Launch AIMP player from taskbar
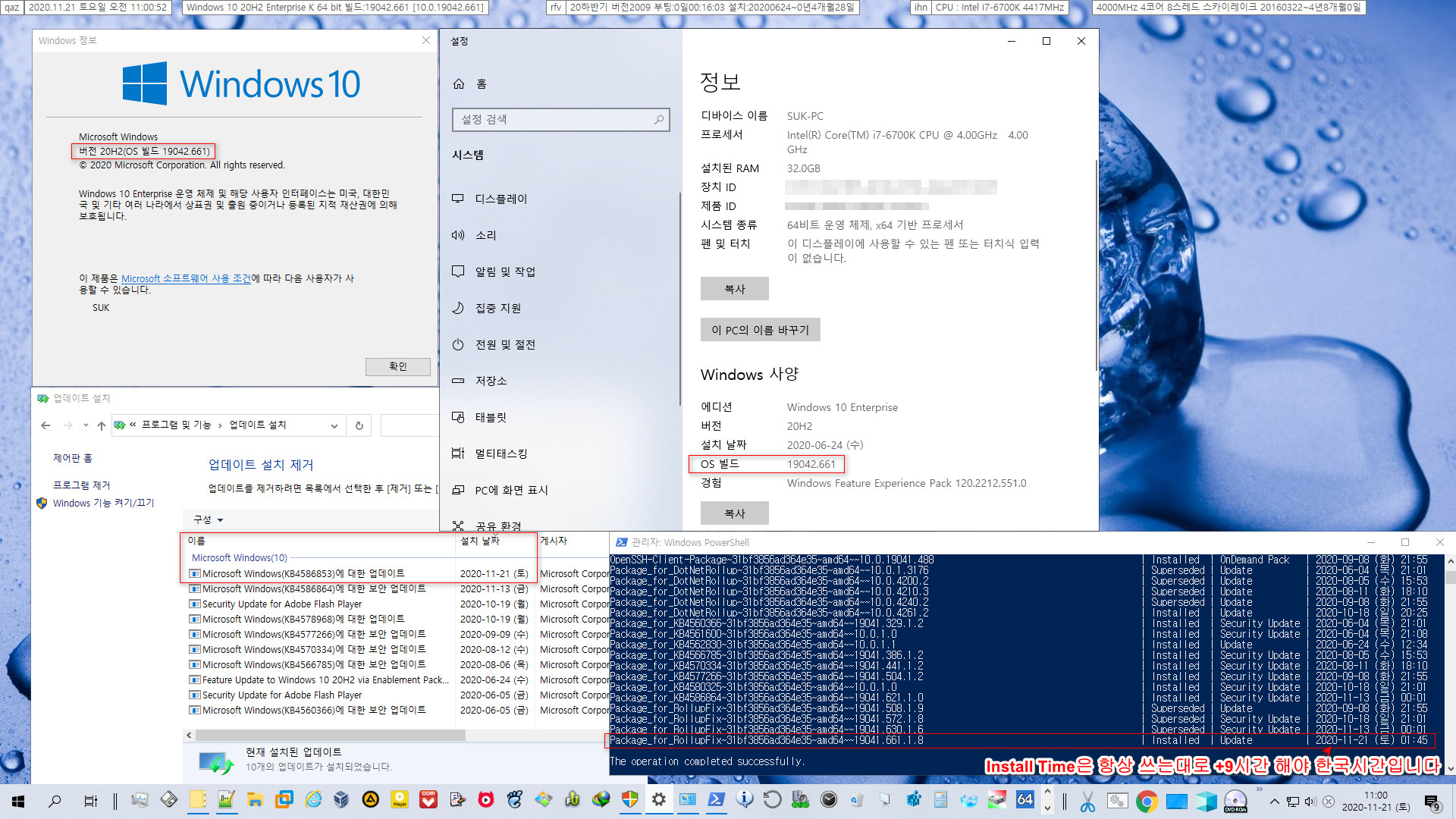 [x=371, y=800]
